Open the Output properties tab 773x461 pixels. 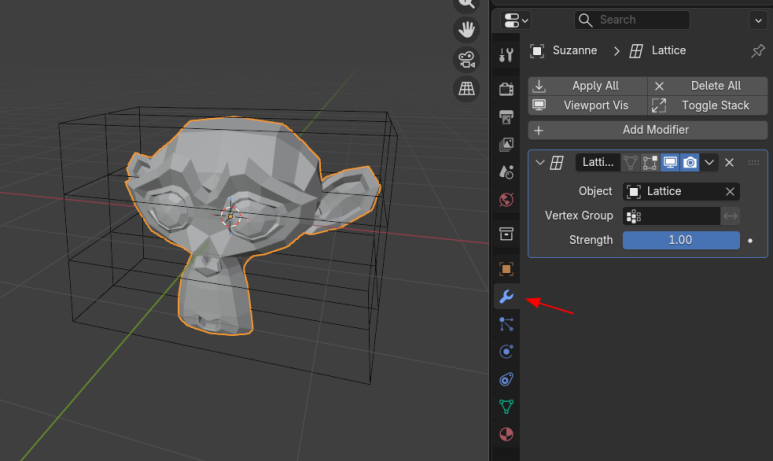[x=506, y=117]
